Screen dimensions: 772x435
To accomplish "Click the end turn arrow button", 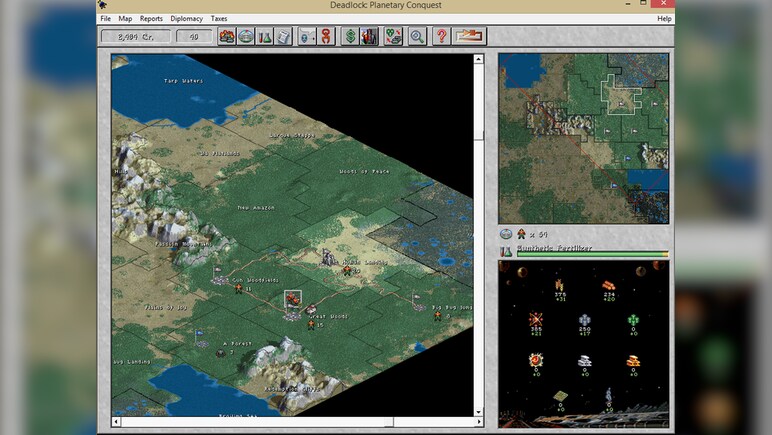I will click(x=469, y=36).
